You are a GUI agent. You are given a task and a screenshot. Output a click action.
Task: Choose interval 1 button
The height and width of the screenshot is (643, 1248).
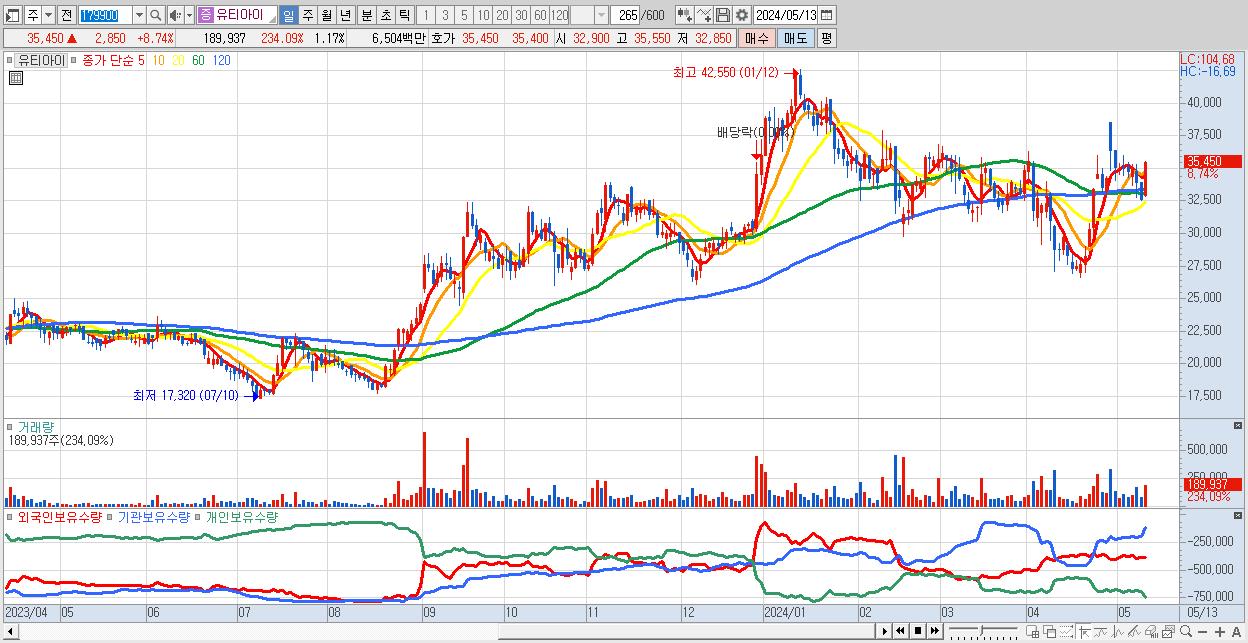(426, 15)
